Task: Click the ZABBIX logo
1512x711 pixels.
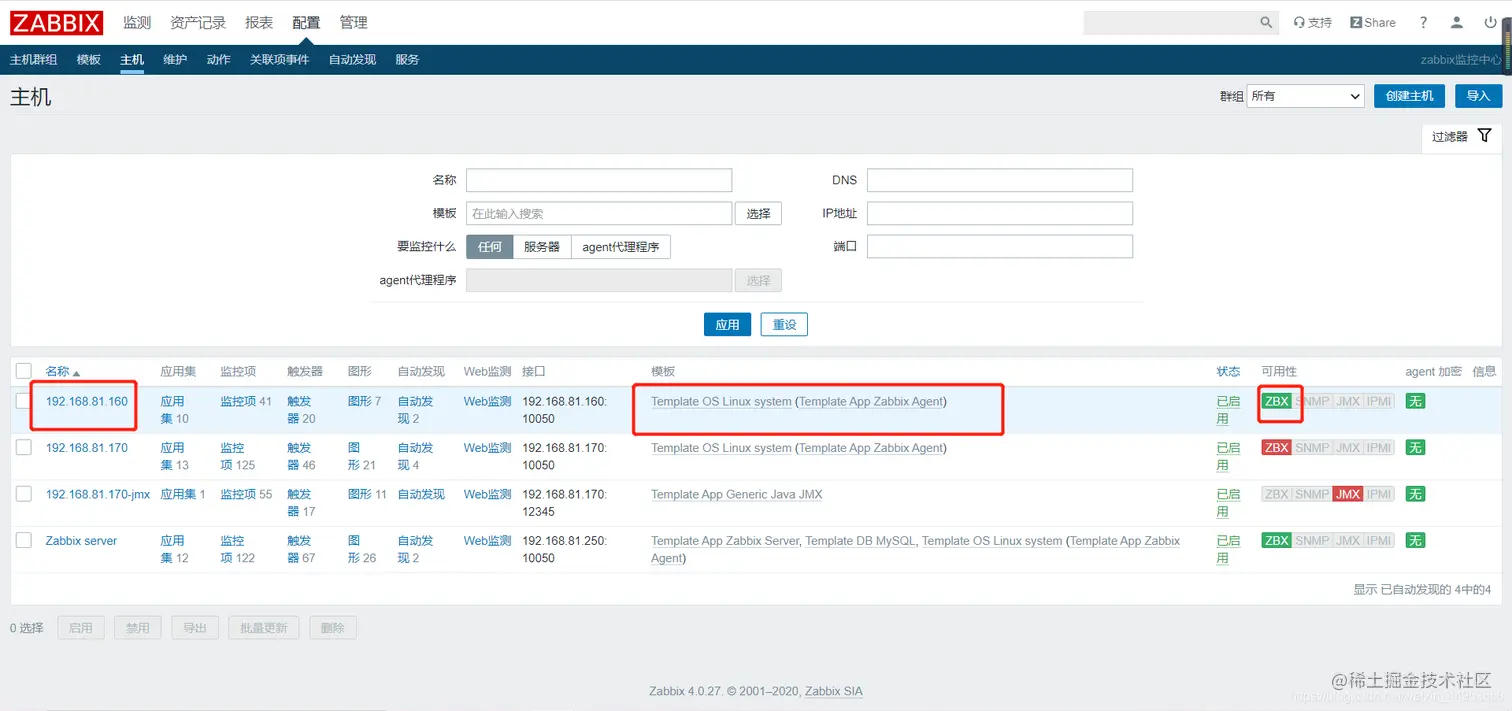Action: [57, 22]
